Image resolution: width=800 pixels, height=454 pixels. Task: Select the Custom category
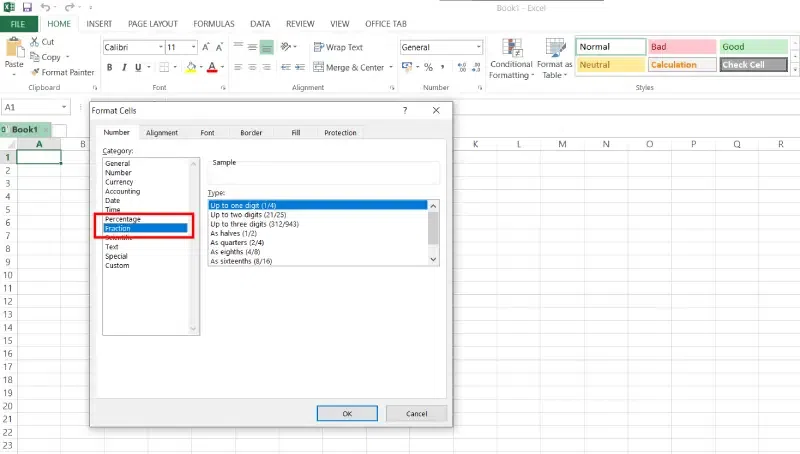(117, 266)
